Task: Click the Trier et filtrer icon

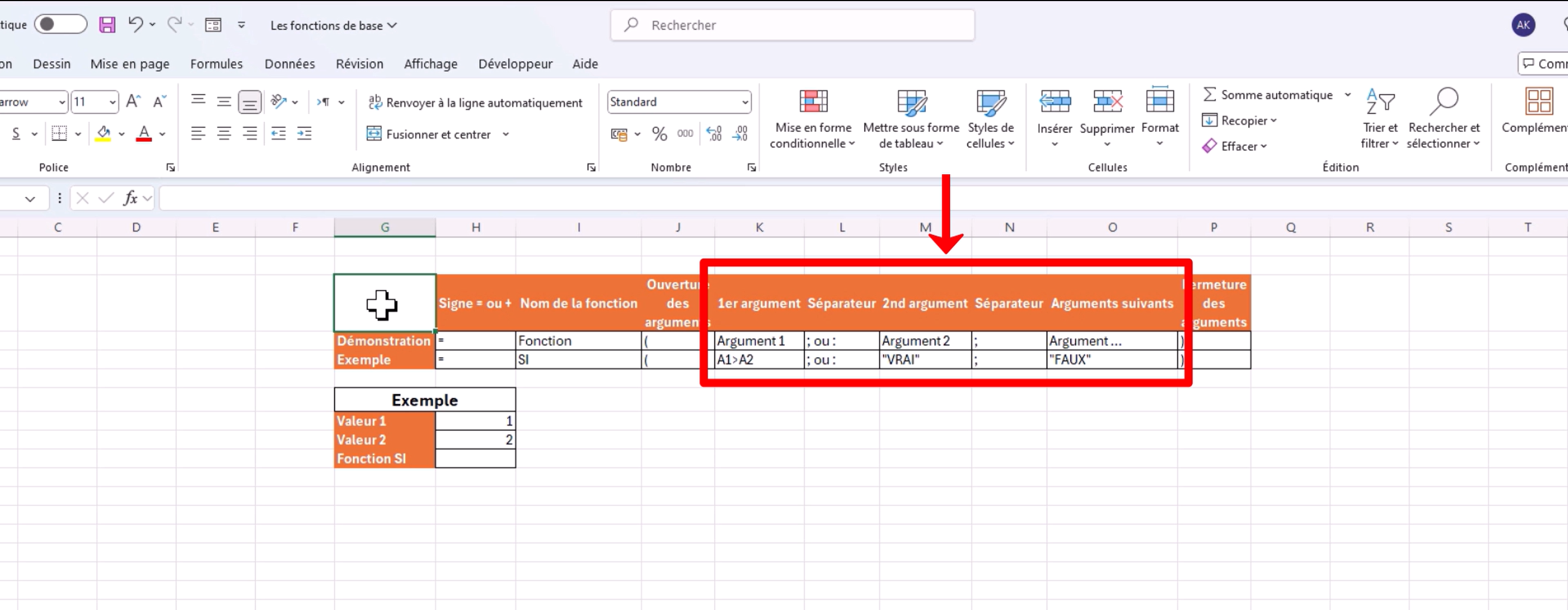Action: [x=1379, y=102]
